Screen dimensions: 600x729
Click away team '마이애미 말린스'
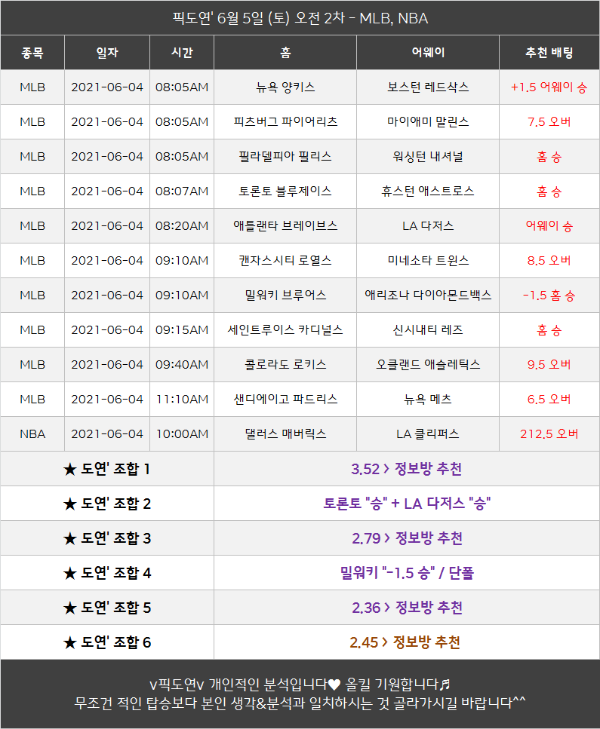coord(428,122)
